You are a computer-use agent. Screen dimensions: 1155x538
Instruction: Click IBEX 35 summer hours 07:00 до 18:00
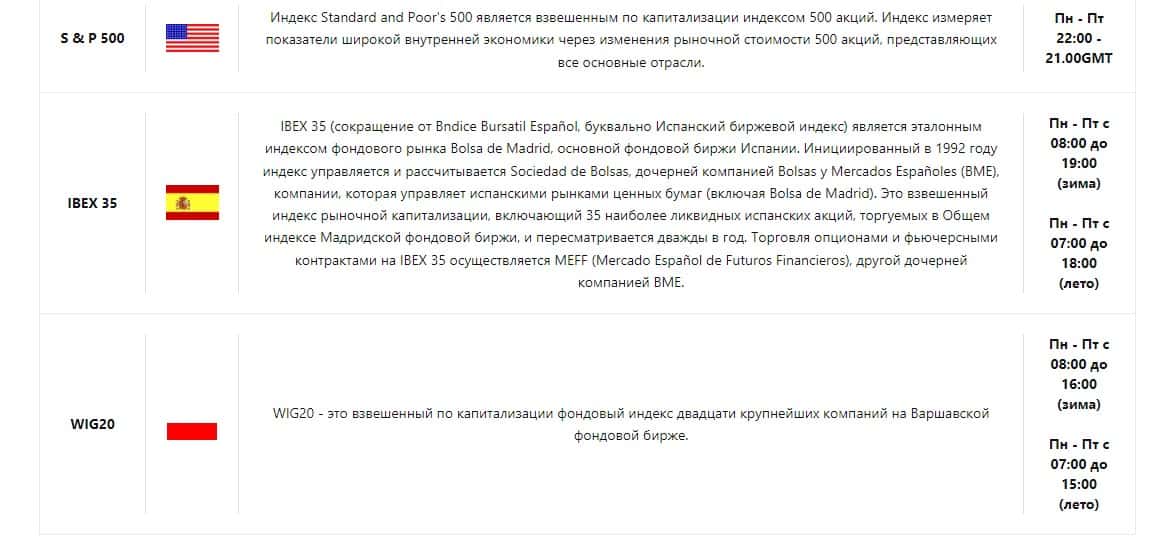1078,253
